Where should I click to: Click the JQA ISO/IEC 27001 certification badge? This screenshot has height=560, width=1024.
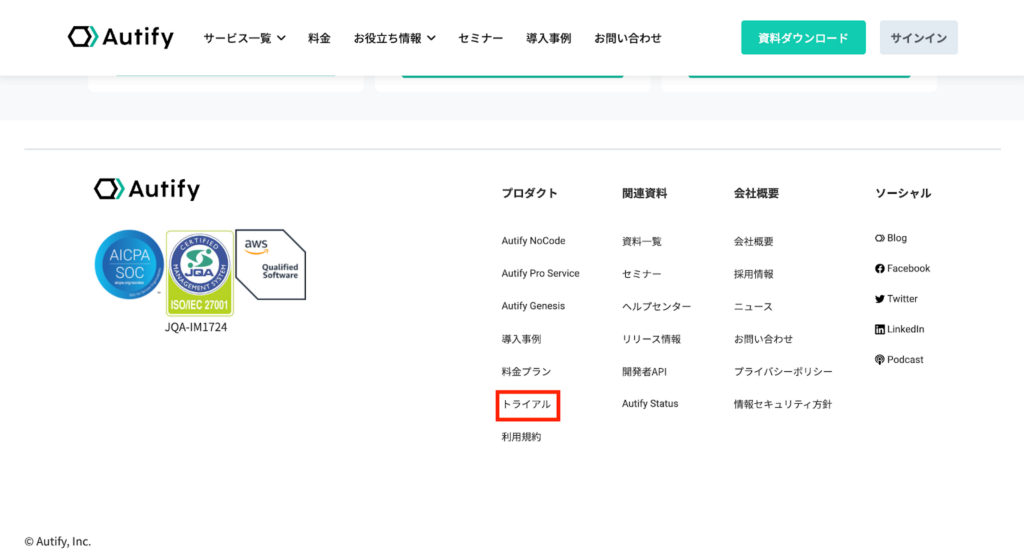click(x=200, y=273)
